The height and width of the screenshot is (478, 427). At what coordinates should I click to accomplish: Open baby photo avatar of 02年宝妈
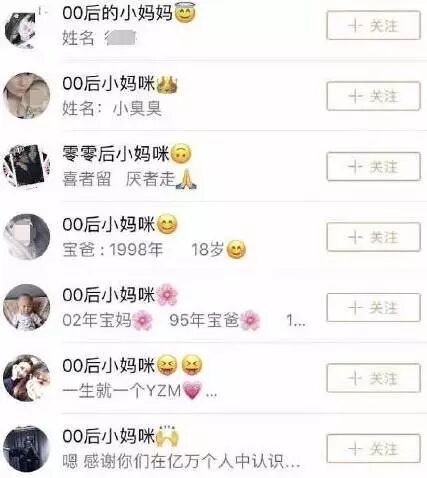tap(27, 307)
